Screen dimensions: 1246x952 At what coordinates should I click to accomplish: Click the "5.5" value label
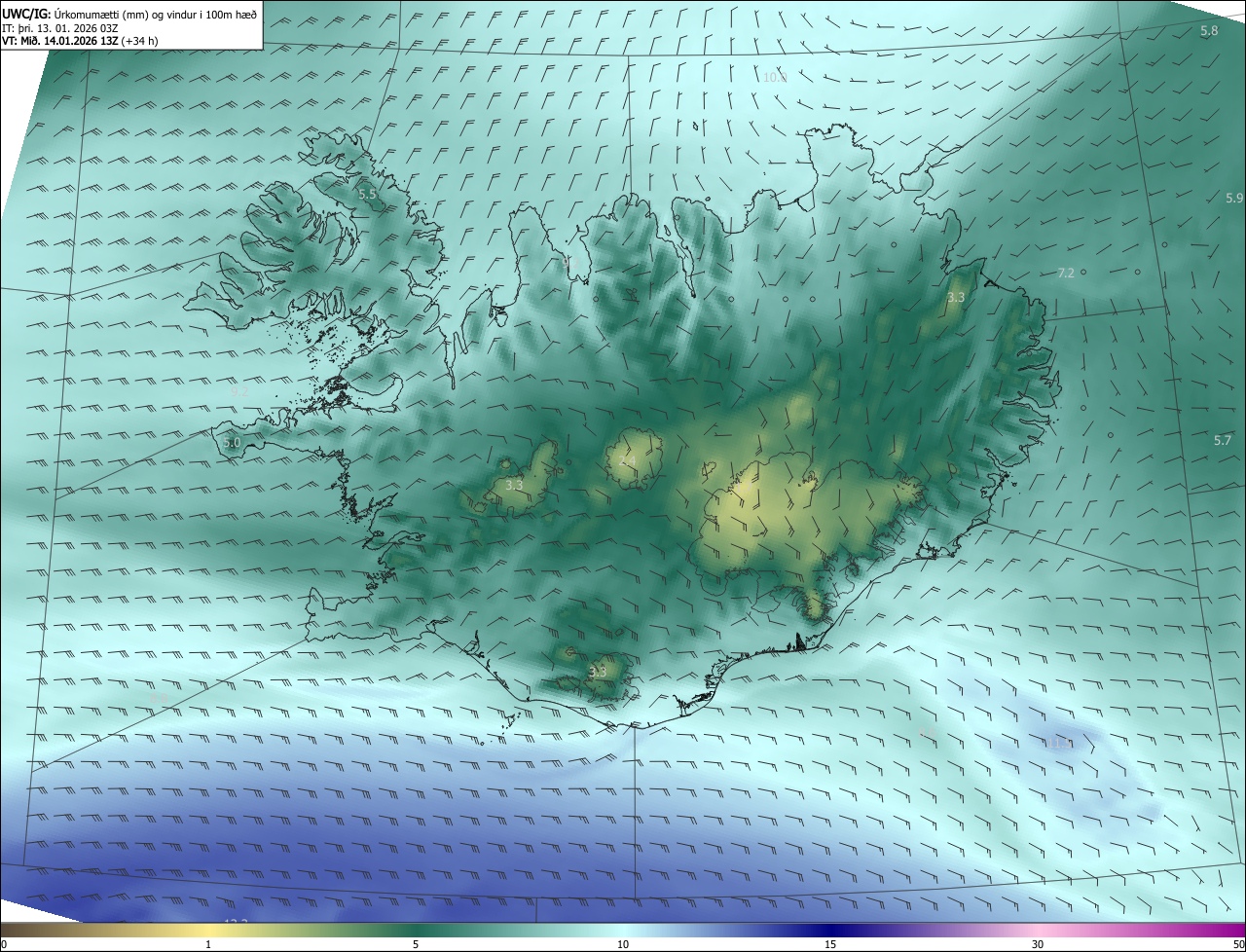tap(368, 195)
